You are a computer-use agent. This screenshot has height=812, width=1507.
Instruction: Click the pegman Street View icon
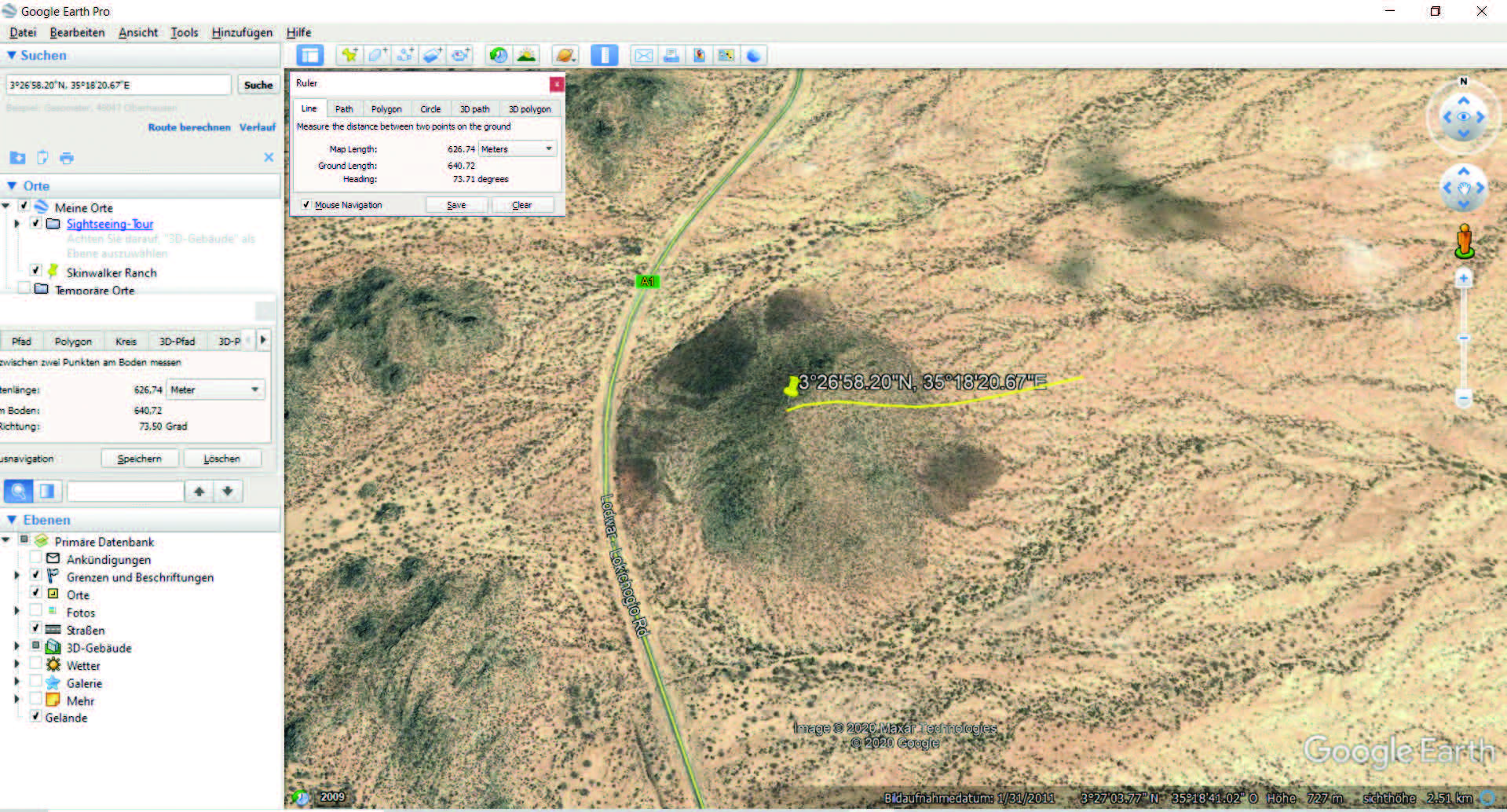pyautogui.click(x=1464, y=241)
